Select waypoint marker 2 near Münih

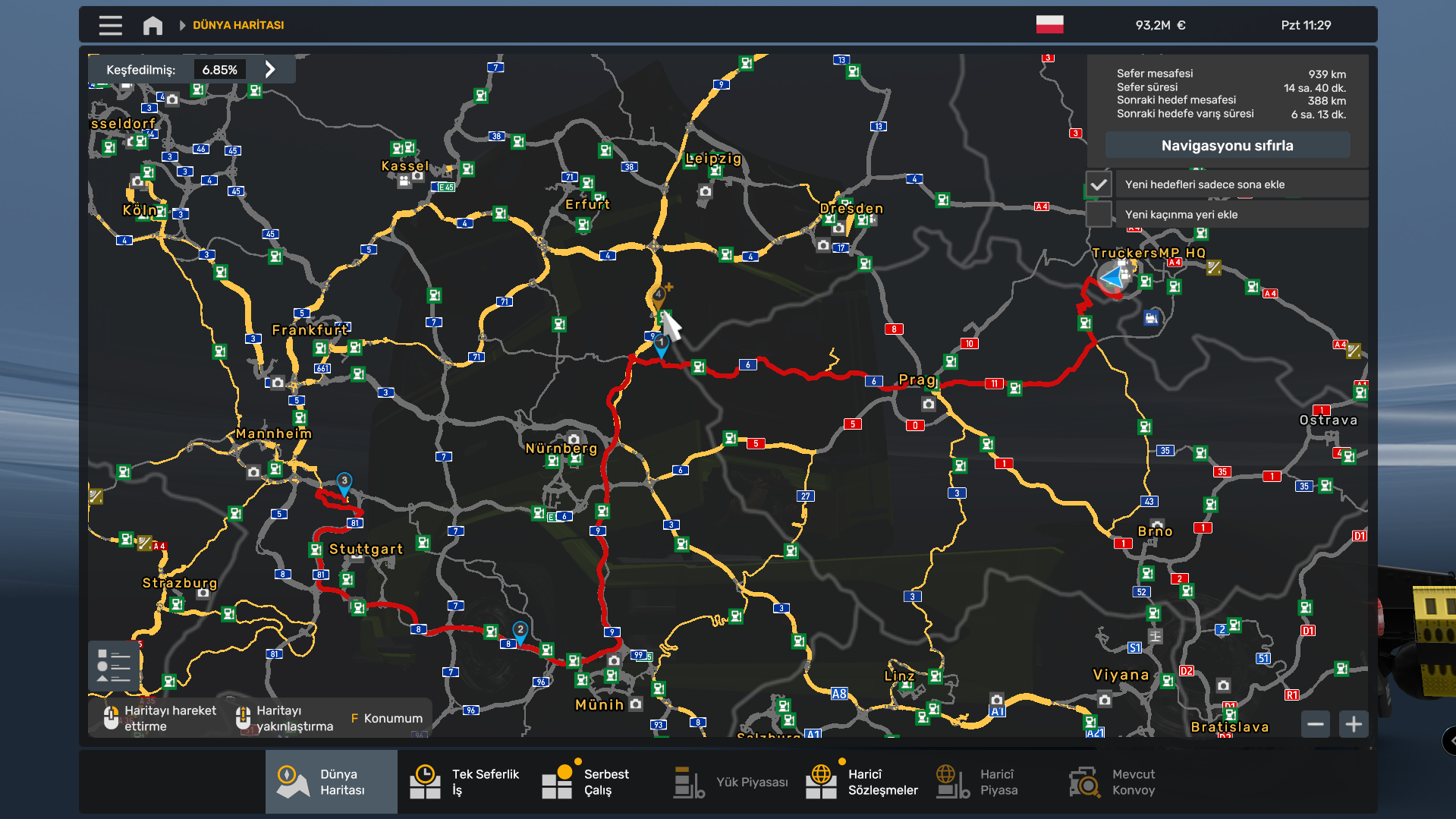click(x=520, y=631)
